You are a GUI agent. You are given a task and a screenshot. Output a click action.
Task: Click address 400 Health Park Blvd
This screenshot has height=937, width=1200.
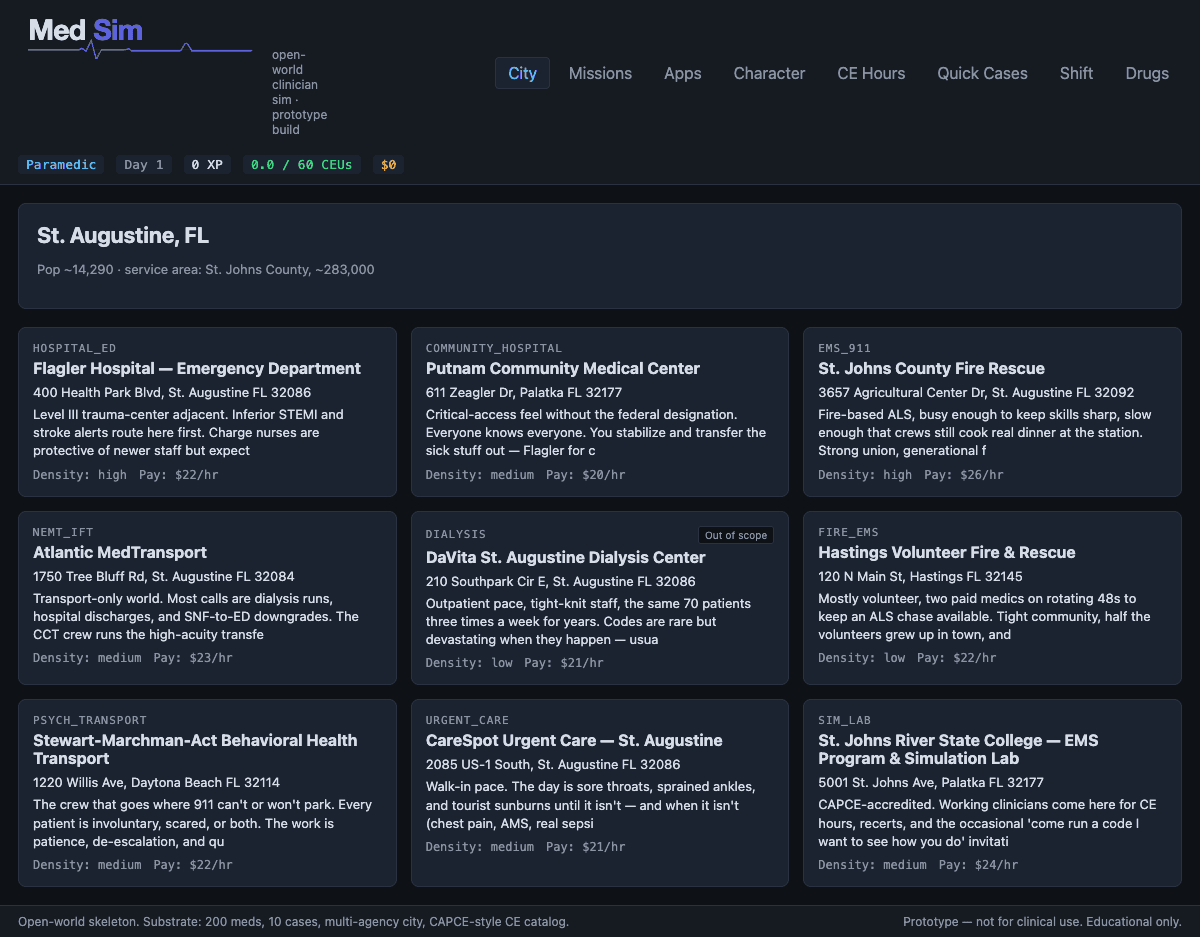172,393
